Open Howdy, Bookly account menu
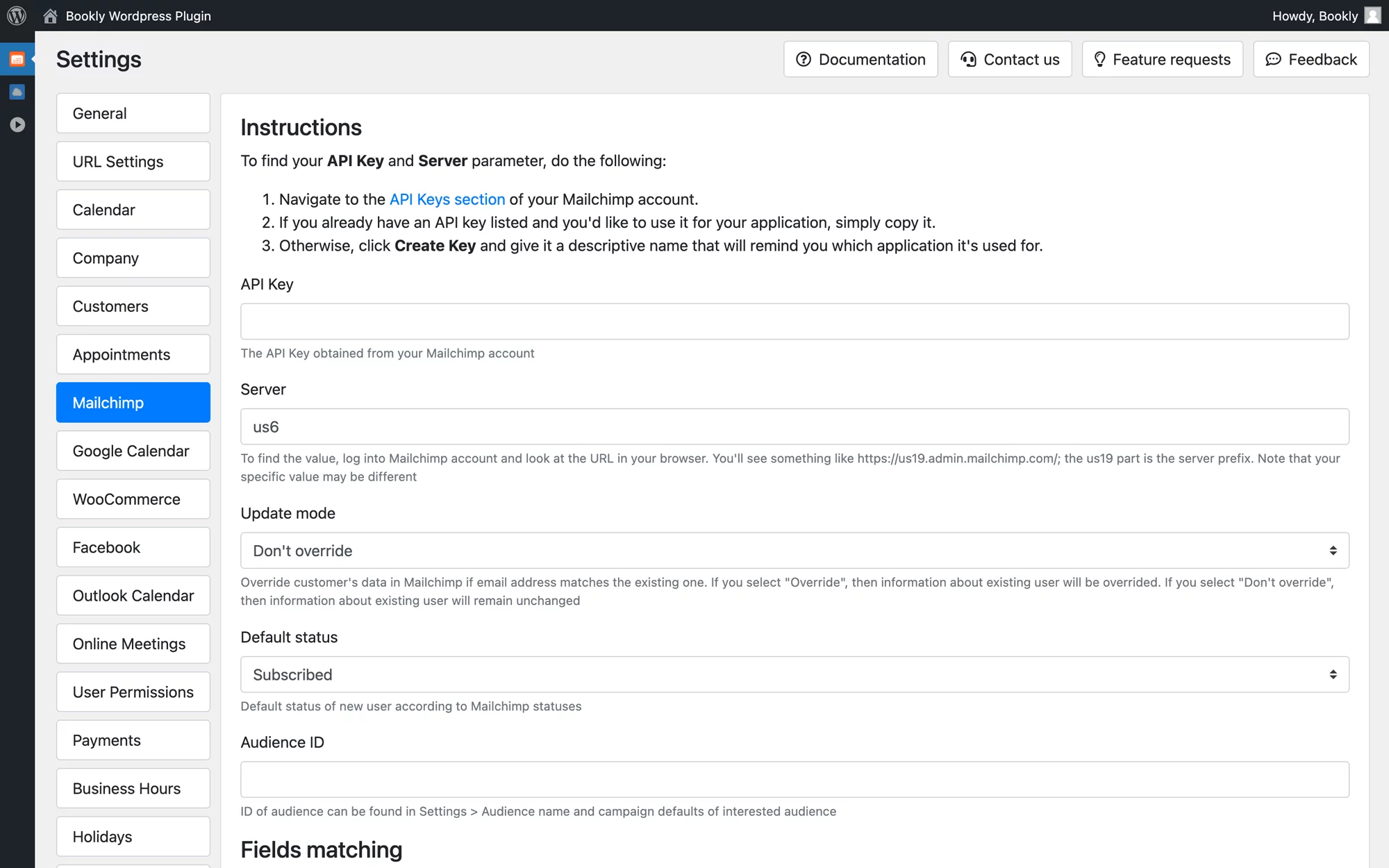Viewport: 1389px width, 868px height. coord(1315,16)
